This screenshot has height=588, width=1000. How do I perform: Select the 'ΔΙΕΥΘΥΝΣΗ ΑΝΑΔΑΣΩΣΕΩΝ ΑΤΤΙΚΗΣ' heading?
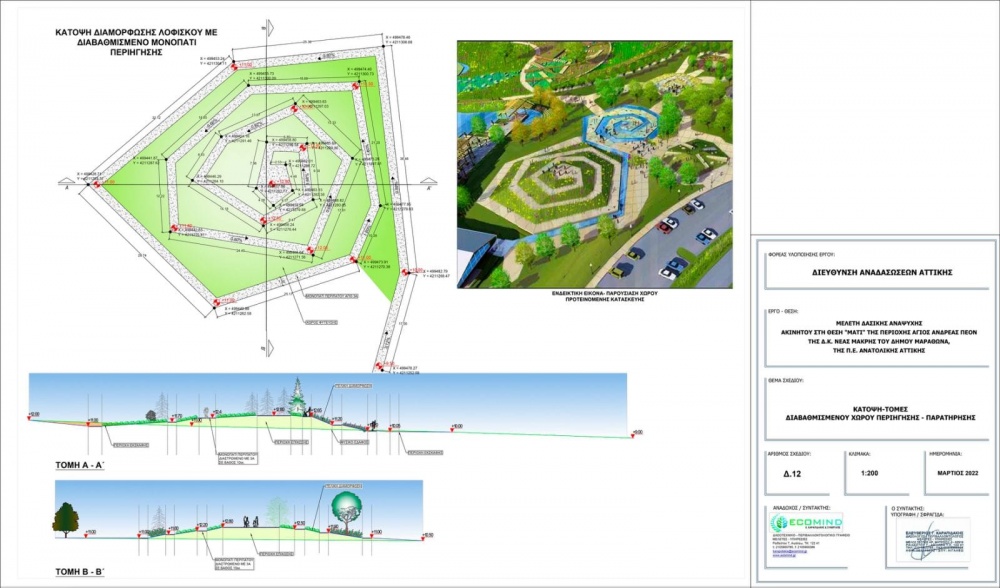click(873, 272)
